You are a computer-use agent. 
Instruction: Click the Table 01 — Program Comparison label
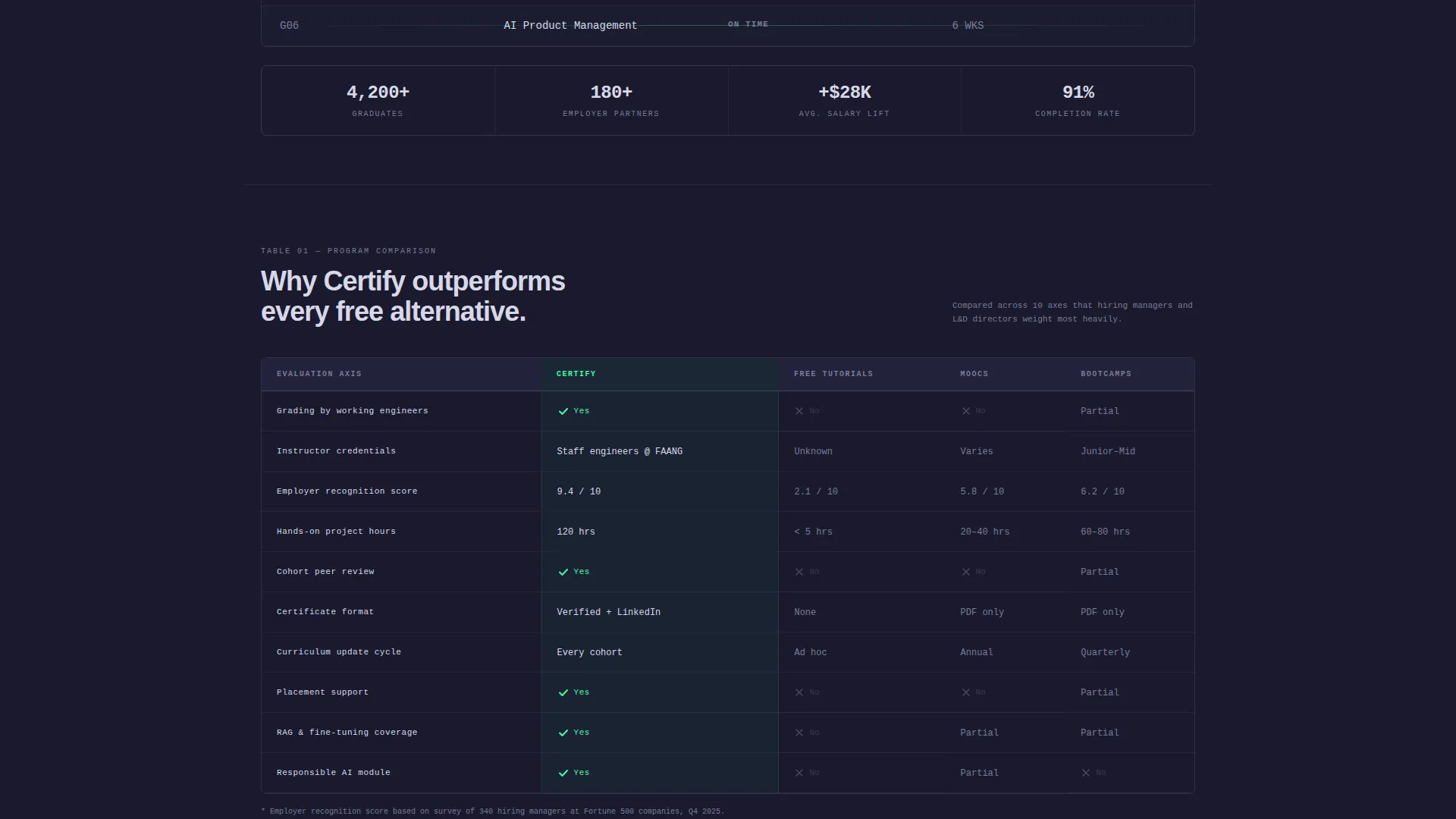click(x=348, y=251)
